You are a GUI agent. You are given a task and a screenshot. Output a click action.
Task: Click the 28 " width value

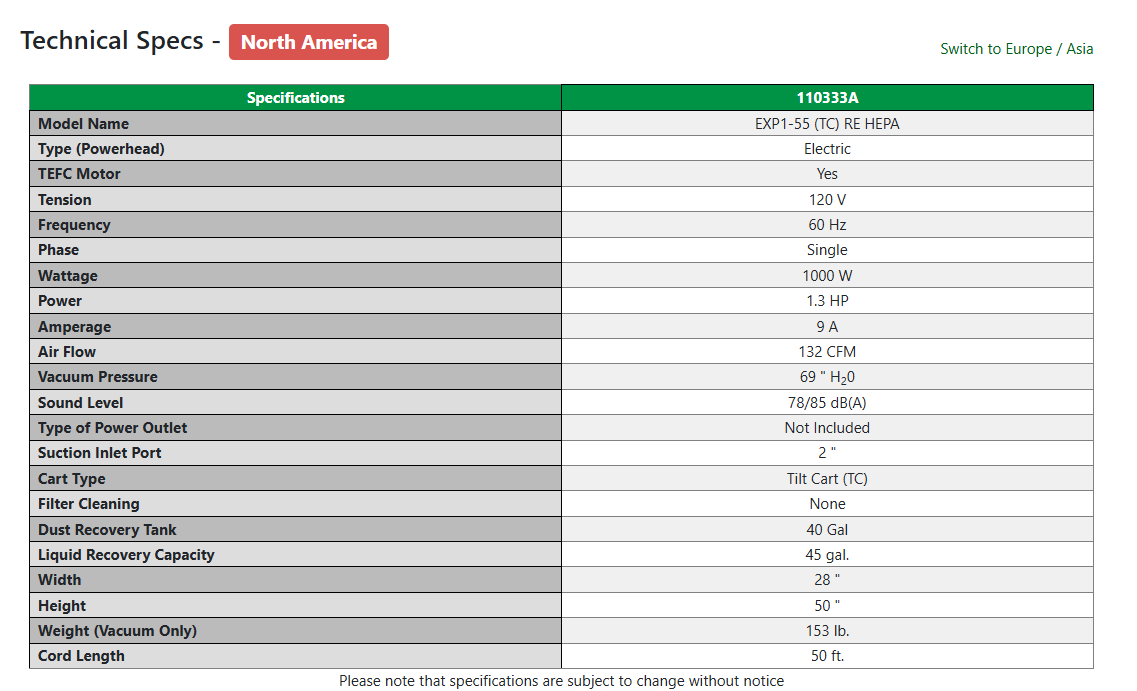[x=827, y=580]
